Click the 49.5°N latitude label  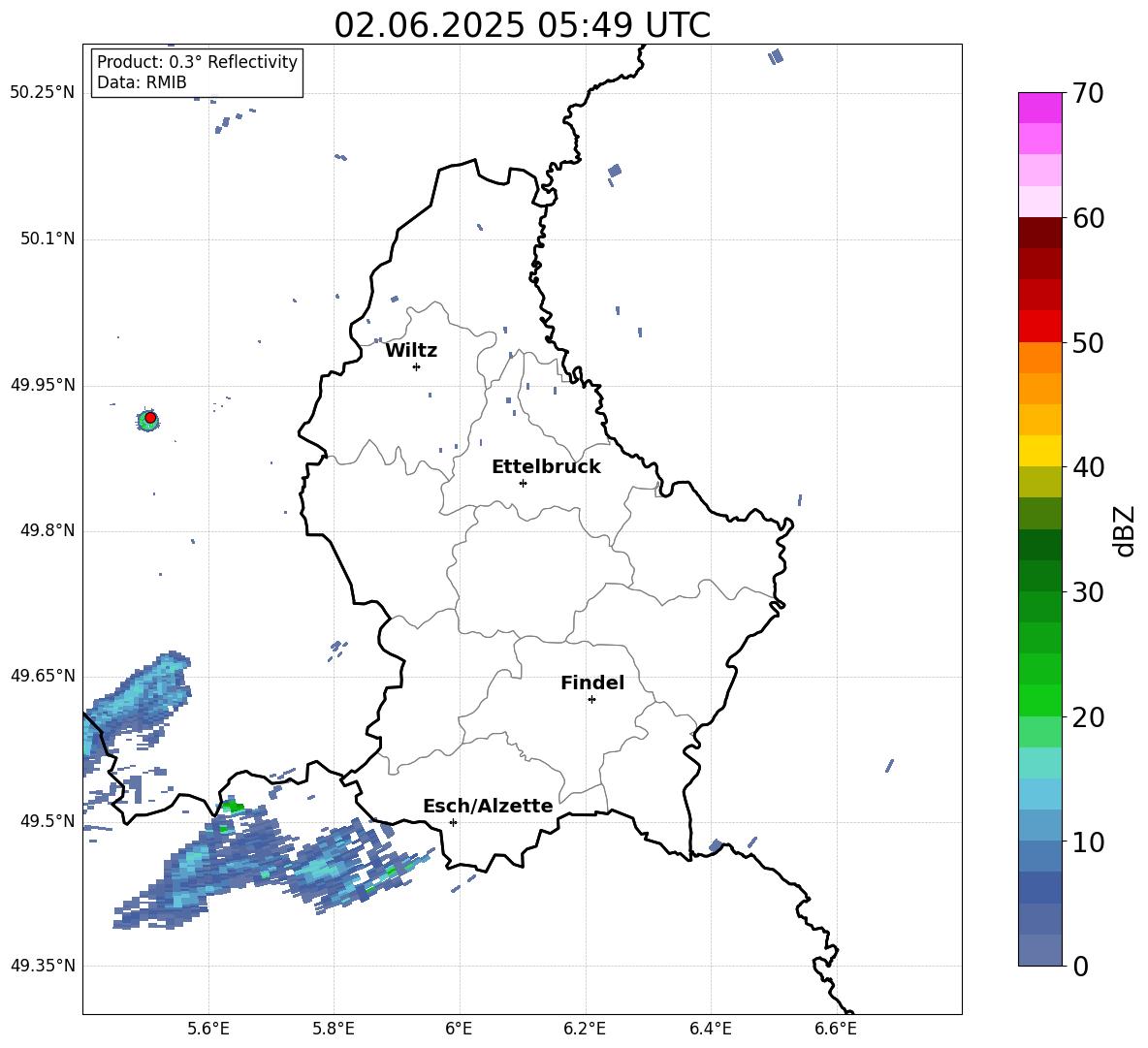coord(48,821)
